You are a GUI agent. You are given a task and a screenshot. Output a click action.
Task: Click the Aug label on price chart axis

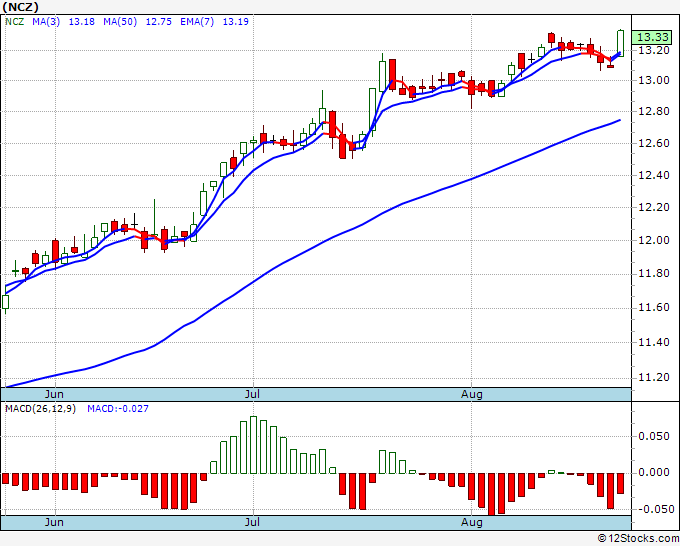tap(471, 394)
